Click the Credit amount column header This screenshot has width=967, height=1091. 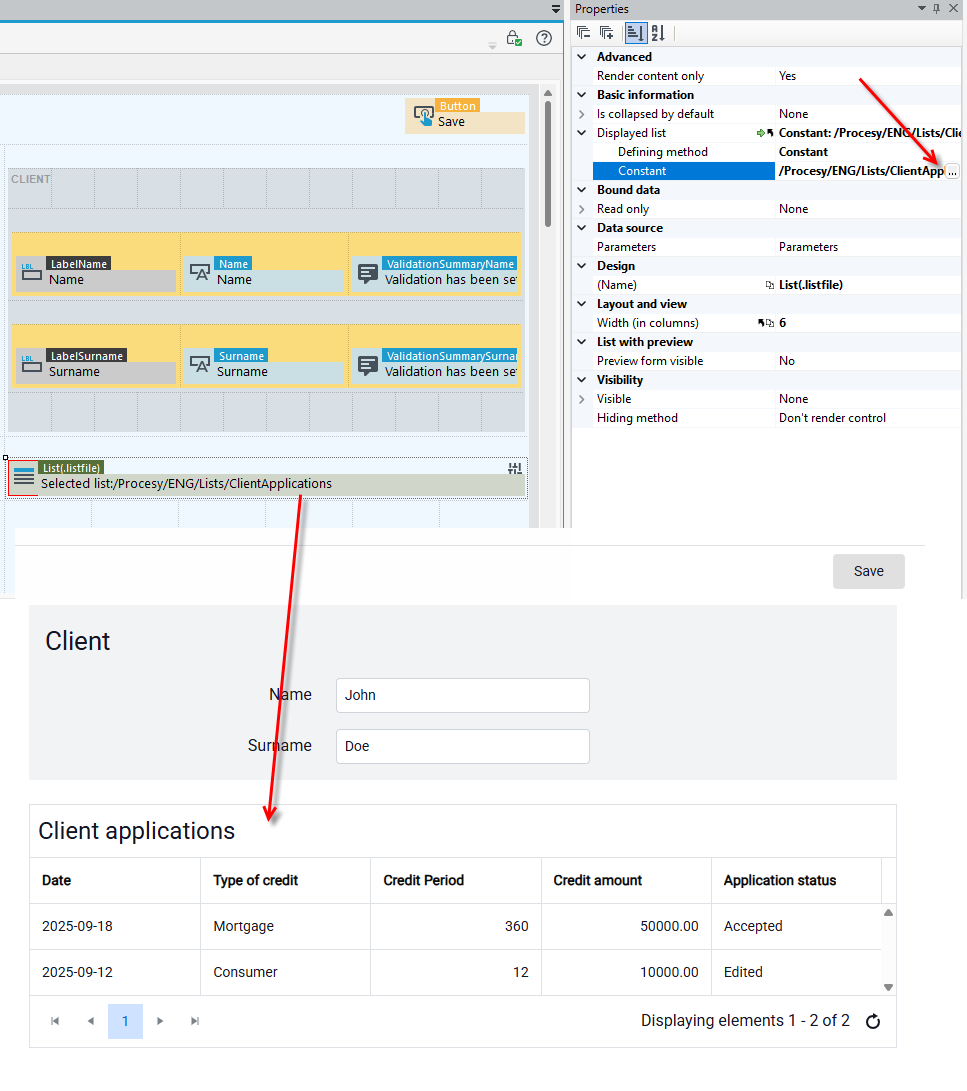[x=626, y=880]
